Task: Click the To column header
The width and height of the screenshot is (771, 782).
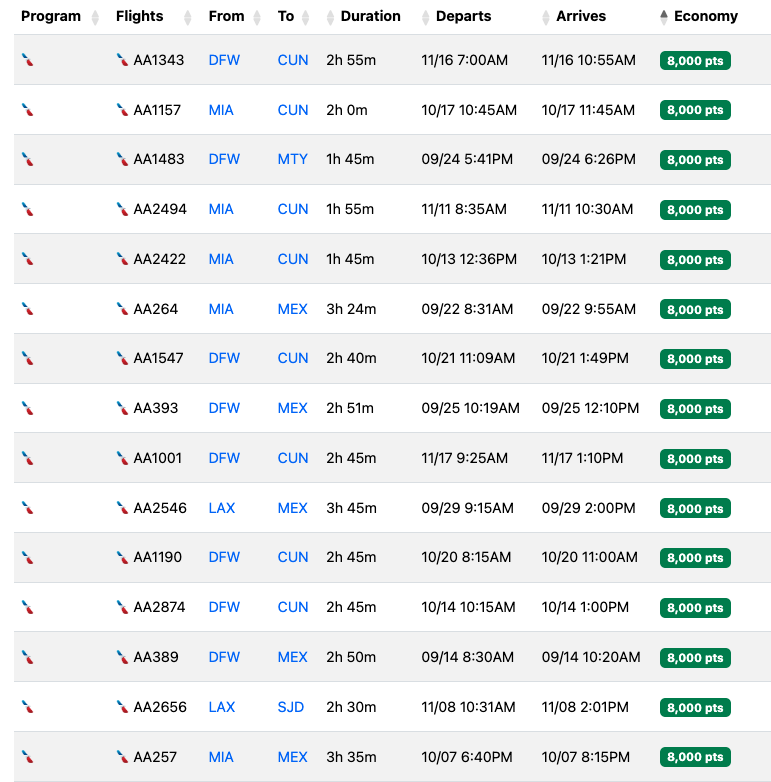Action: click(x=286, y=16)
